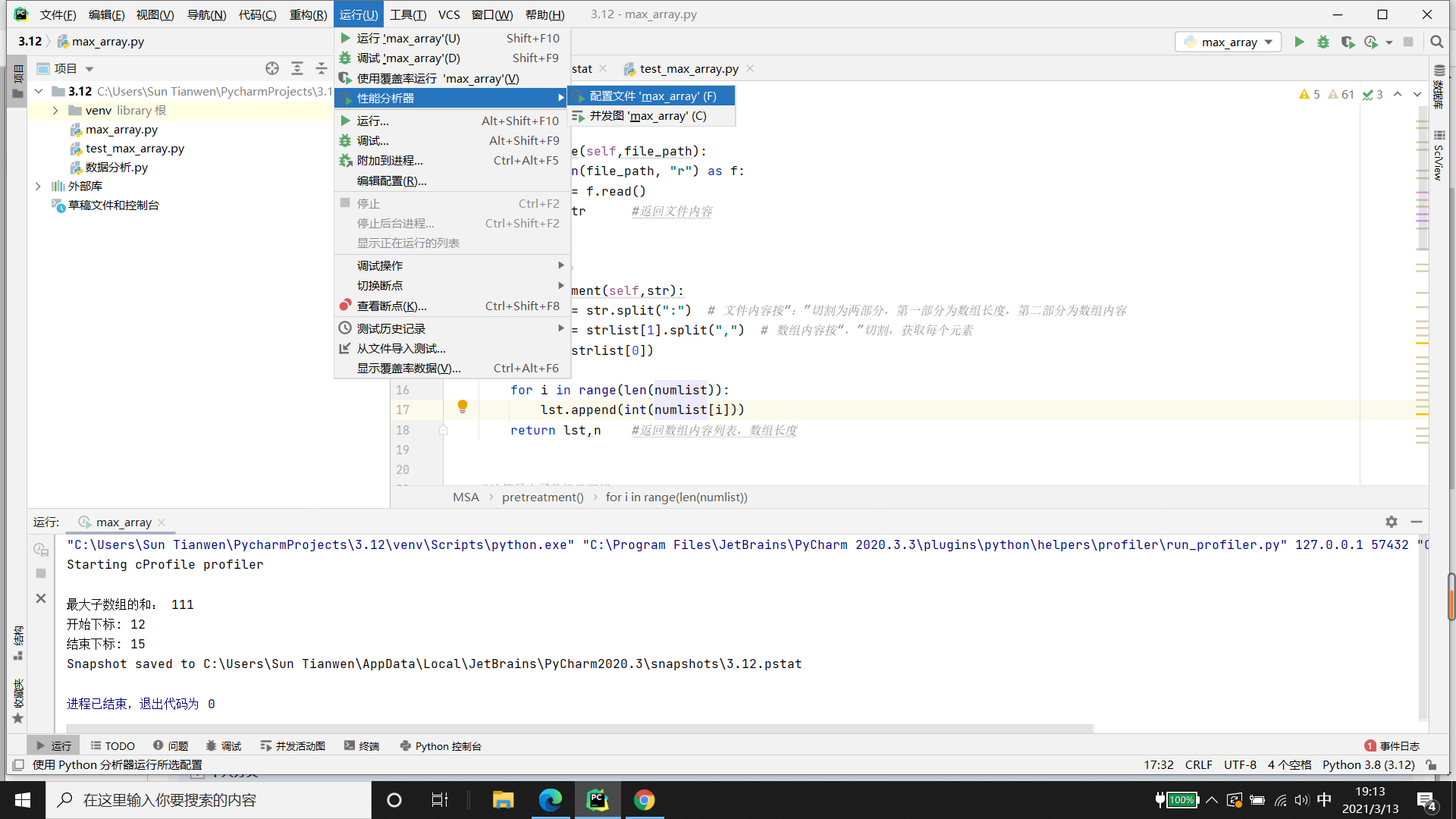Viewport: 1456px width, 819px height.
Task: Open 项目 view dropdown arrow
Action: tap(89, 69)
